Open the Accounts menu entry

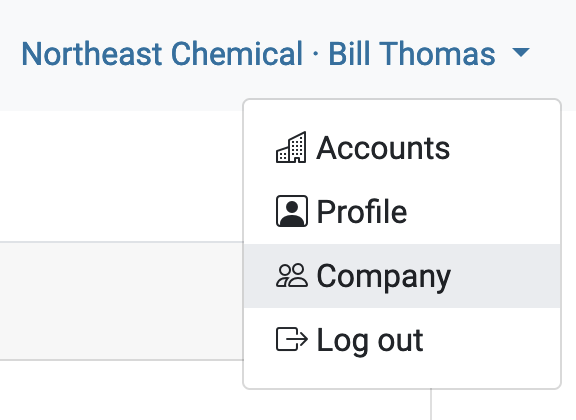(x=402, y=148)
